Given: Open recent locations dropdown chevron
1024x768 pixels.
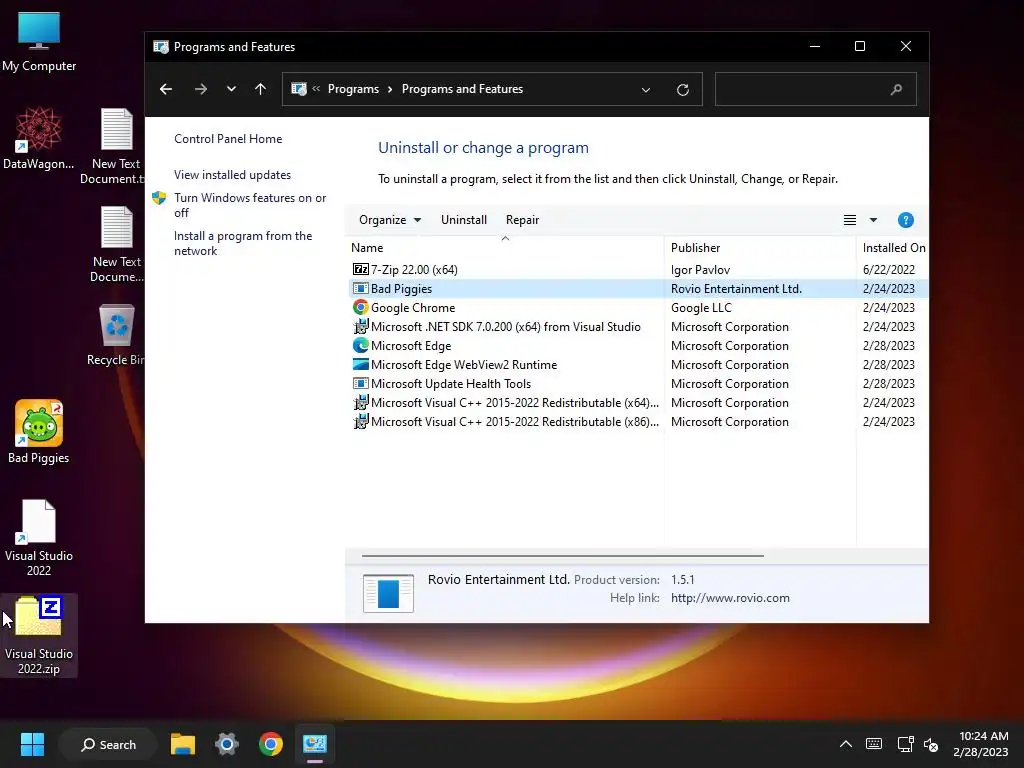Looking at the screenshot, I should [231, 89].
